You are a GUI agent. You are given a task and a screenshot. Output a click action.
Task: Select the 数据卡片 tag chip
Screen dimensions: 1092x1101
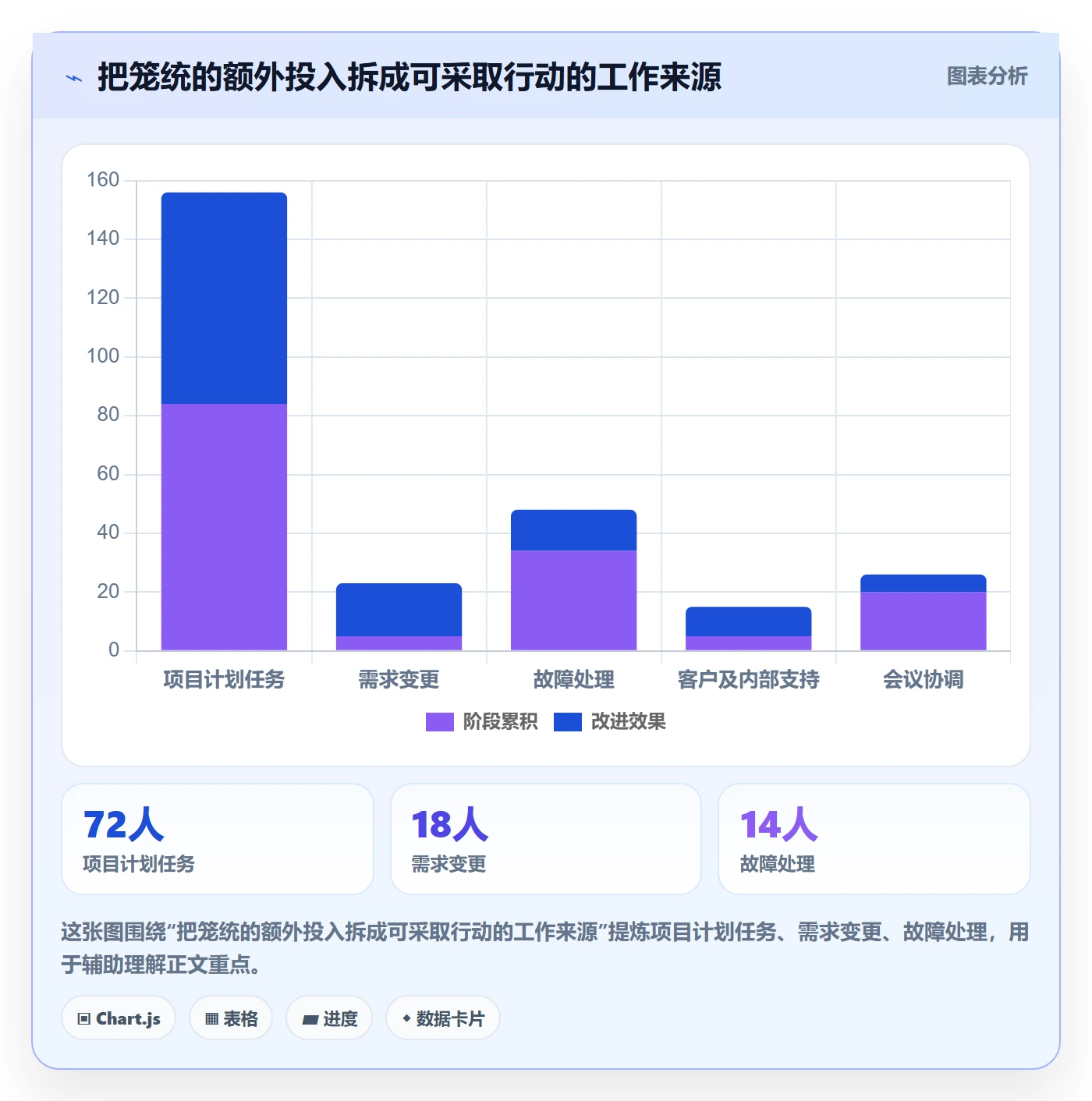(x=443, y=1018)
